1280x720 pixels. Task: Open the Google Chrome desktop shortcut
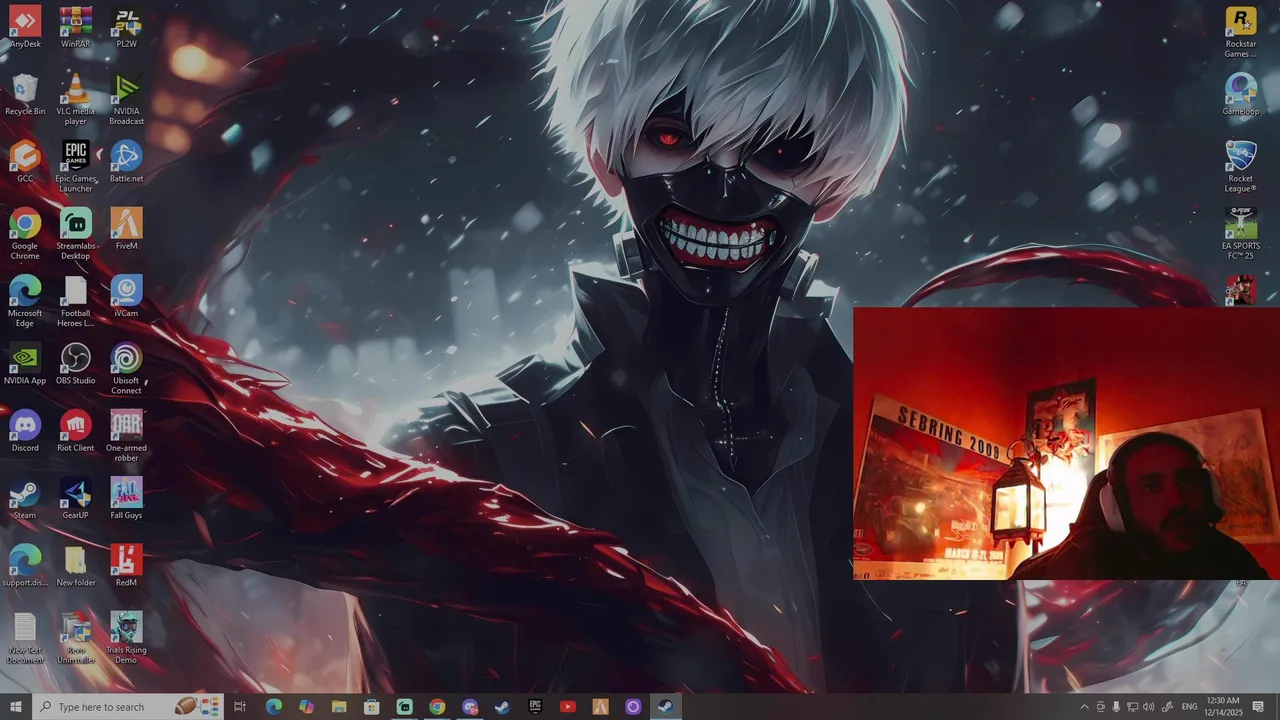coord(25,233)
